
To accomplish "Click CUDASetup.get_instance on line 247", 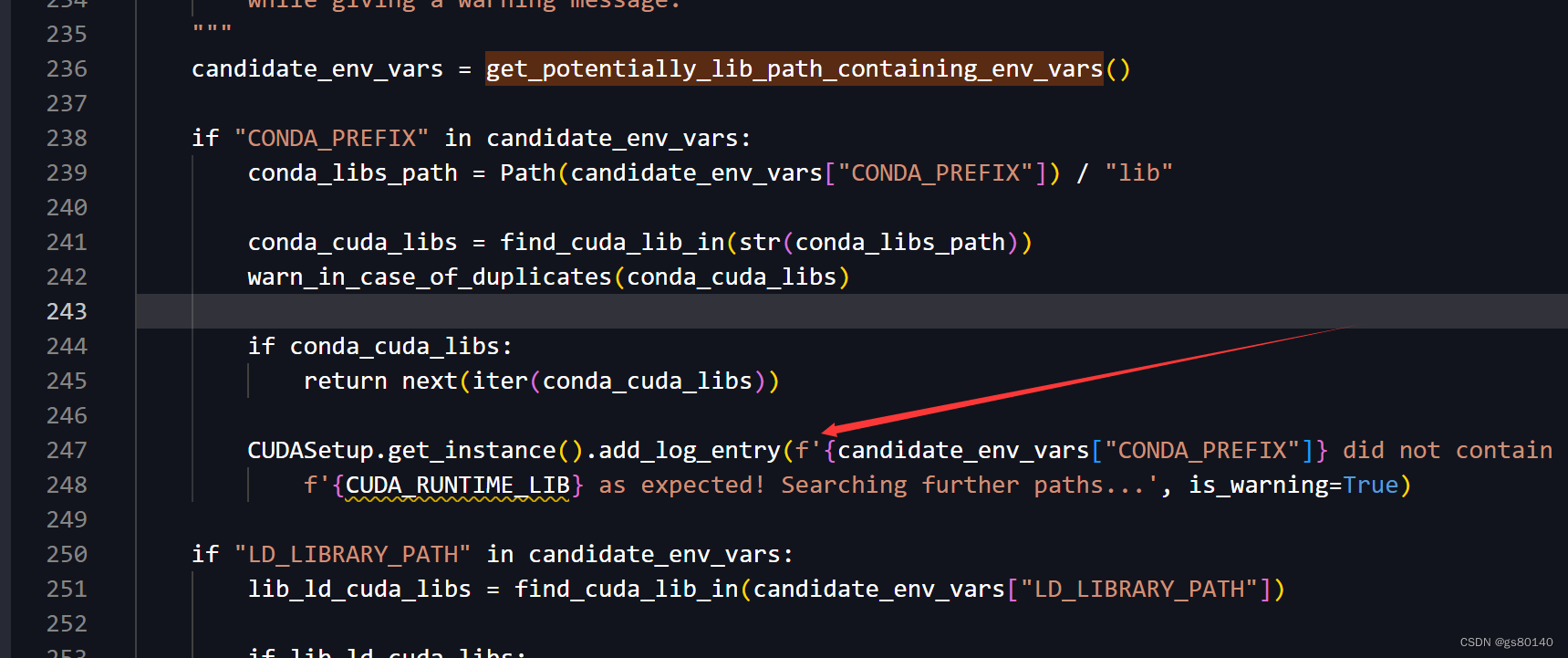I will coord(401,451).
